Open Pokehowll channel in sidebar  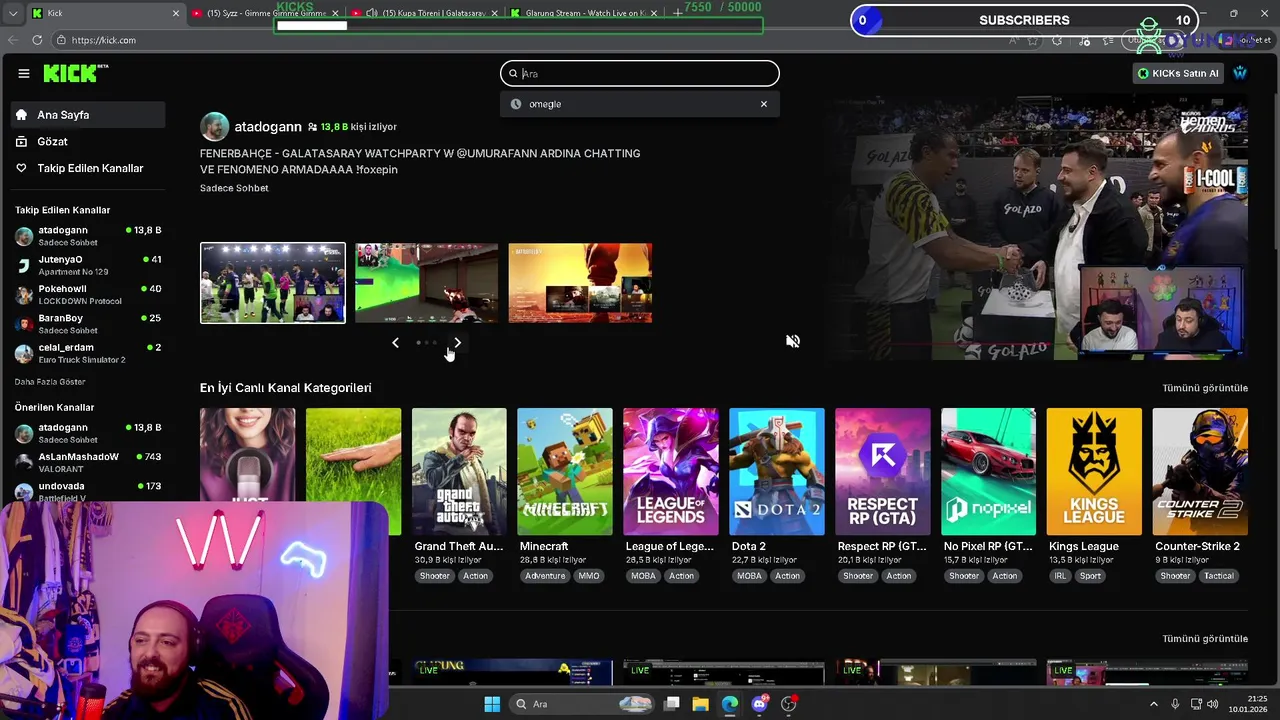pyautogui.click(x=88, y=294)
